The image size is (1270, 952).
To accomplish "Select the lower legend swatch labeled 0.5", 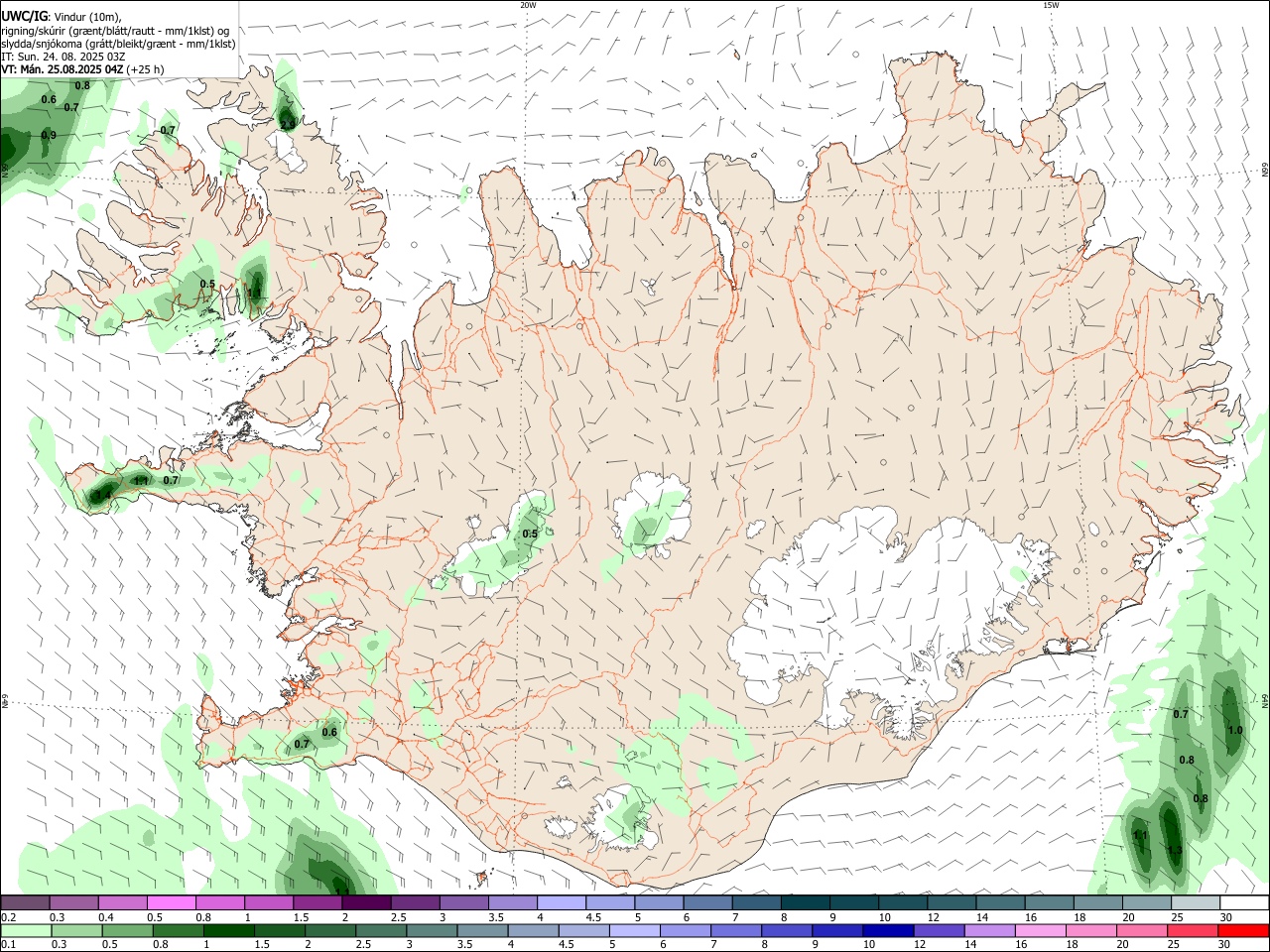I will [x=128, y=930].
